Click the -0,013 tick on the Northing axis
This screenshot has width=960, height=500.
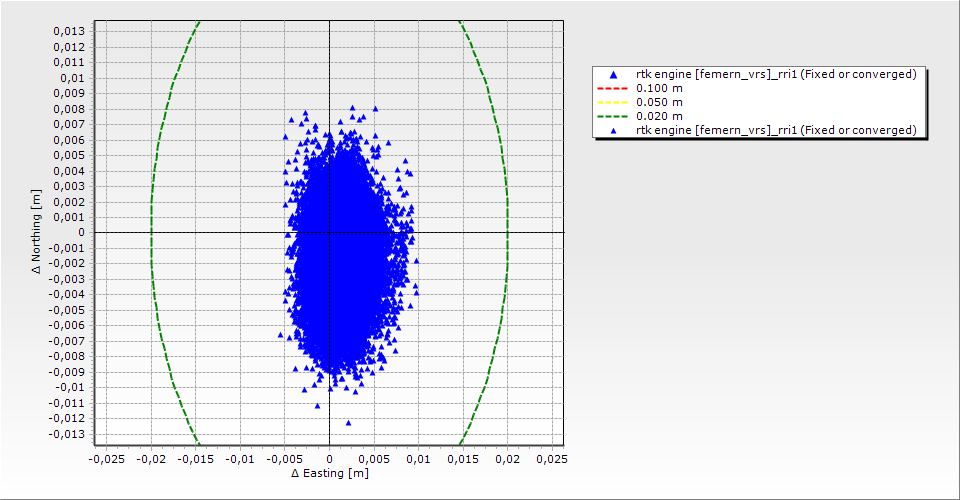66,434
